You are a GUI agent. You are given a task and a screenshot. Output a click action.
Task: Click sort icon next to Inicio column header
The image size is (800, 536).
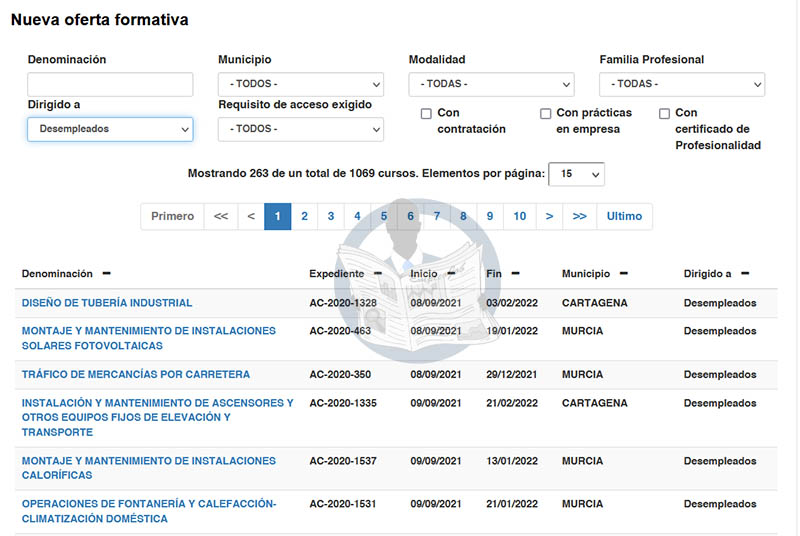tap(451, 274)
